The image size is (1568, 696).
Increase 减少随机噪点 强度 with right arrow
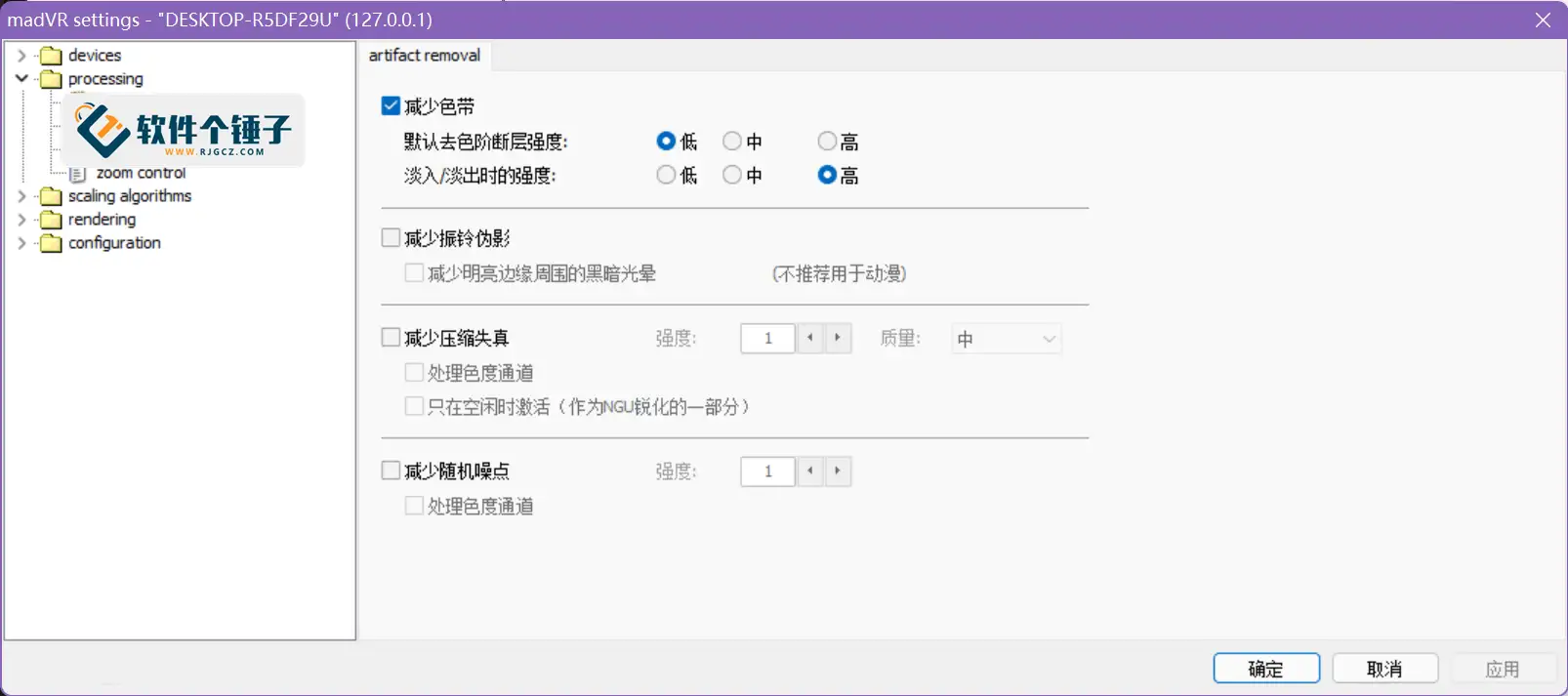coord(838,471)
